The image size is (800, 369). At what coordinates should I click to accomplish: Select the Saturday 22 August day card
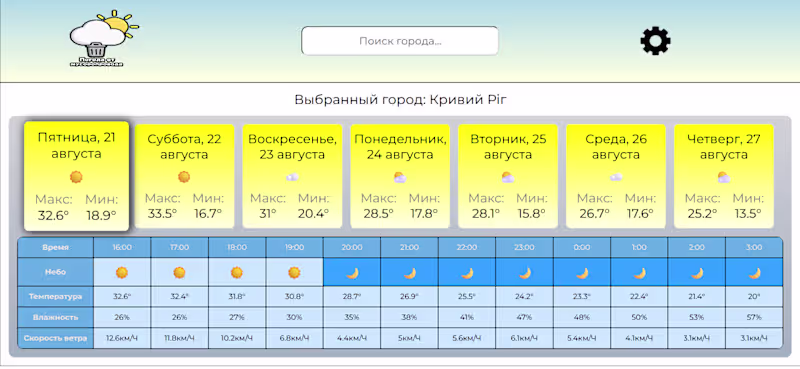tap(184, 176)
